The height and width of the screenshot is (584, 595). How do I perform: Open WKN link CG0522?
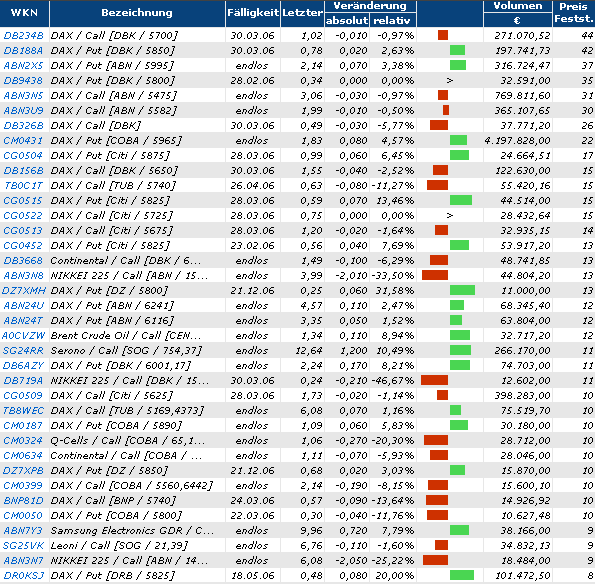click(23, 216)
